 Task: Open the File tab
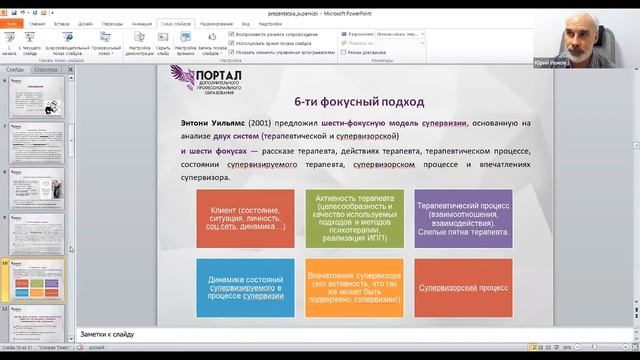click(x=11, y=24)
